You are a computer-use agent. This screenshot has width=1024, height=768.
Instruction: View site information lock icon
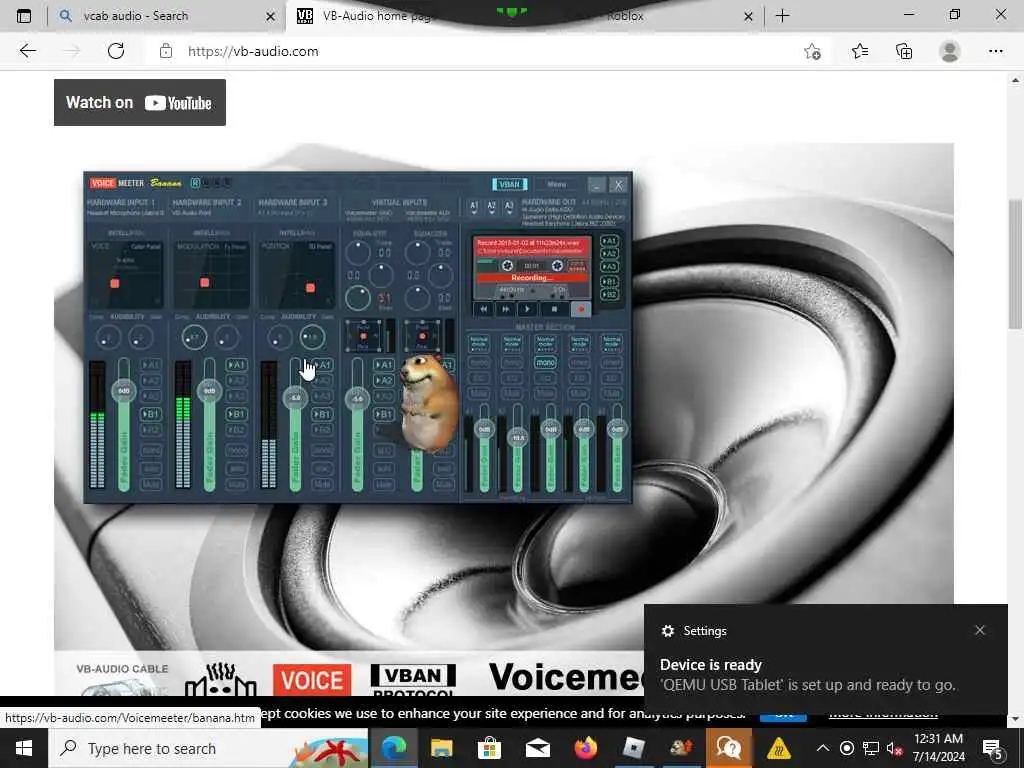pos(166,51)
